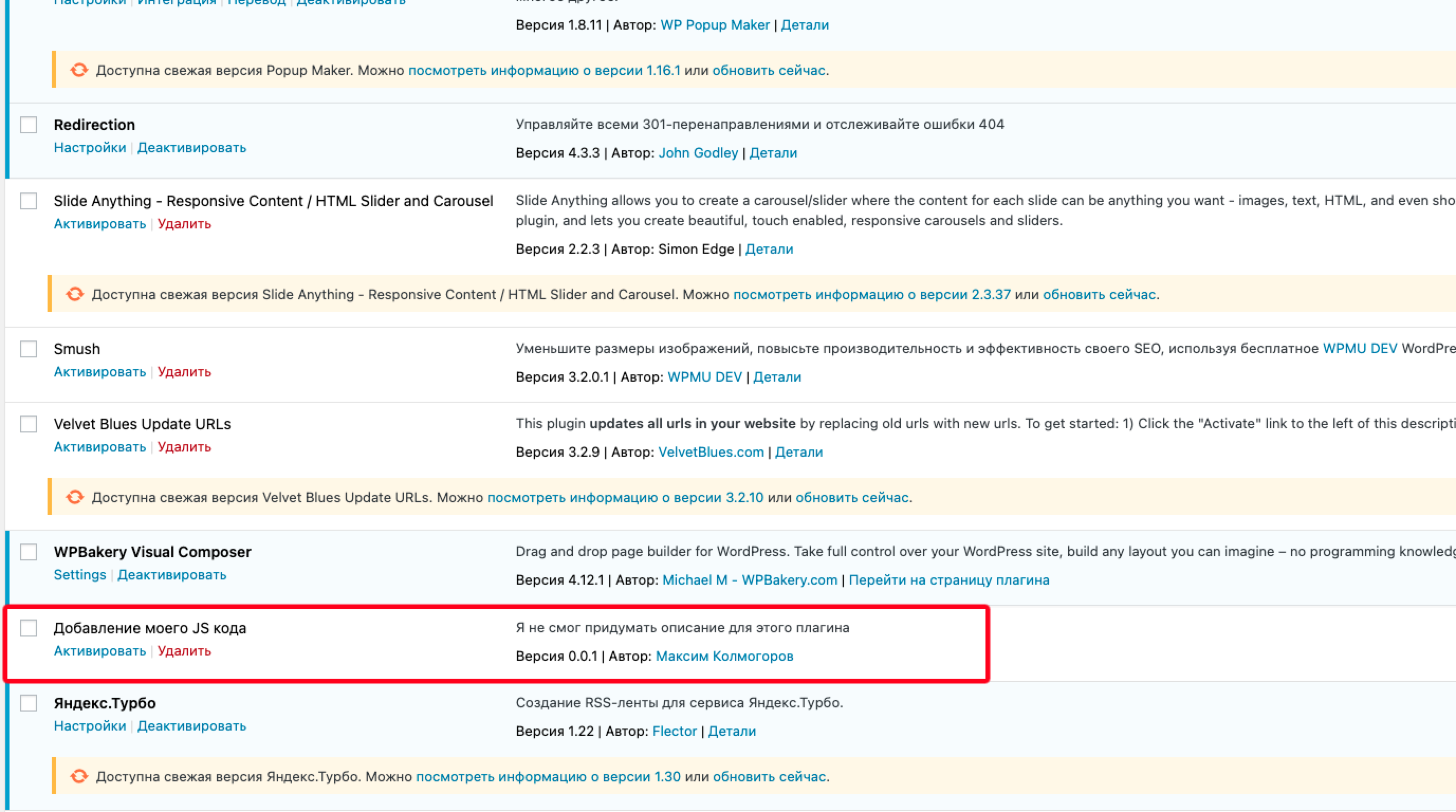Screen dimensions: 1456x812
Task: View version 1.30 information for Яндекс.Турбо
Action: [548, 777]
